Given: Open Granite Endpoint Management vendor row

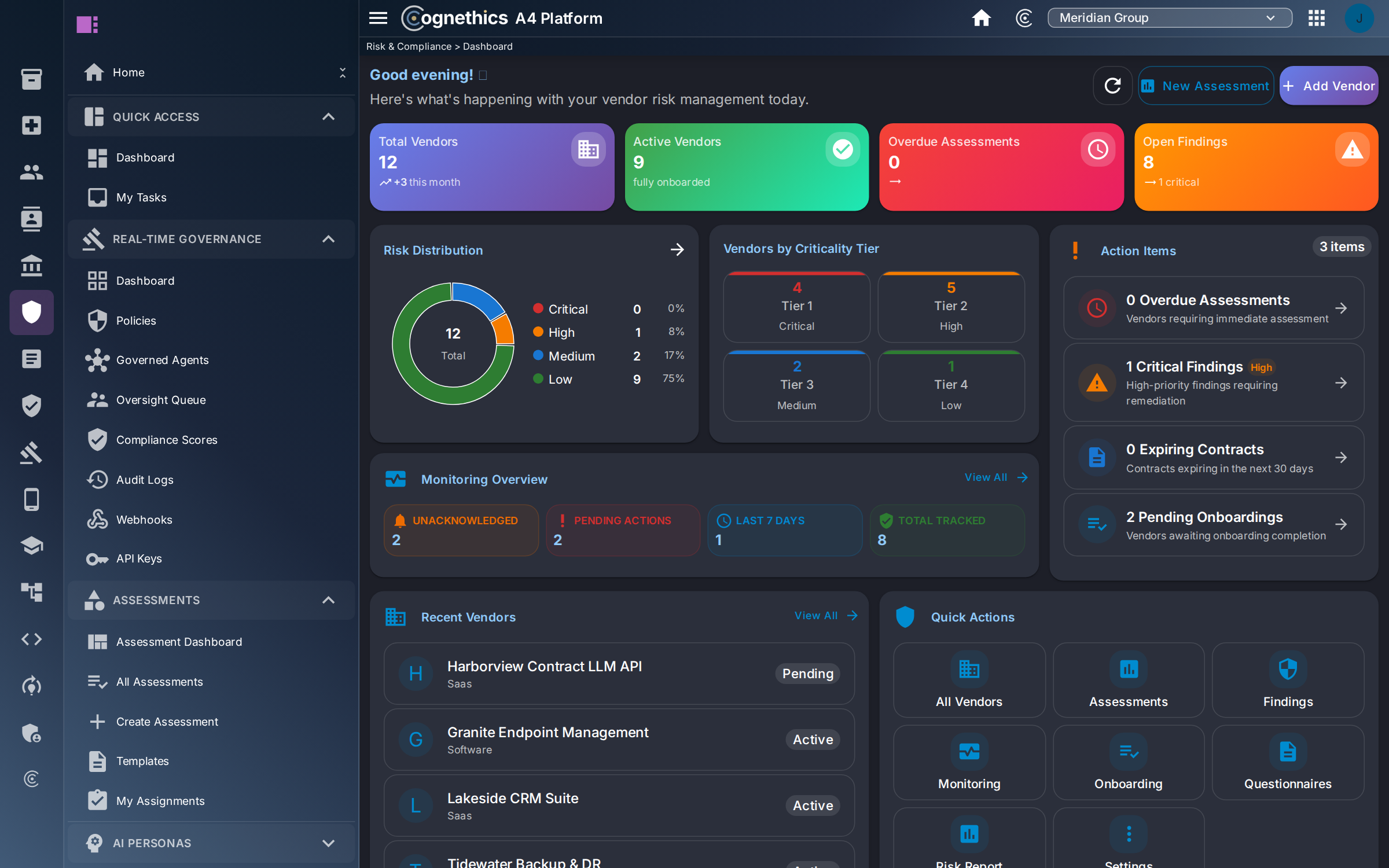Looking at the screenshot, I should (619, 740).
